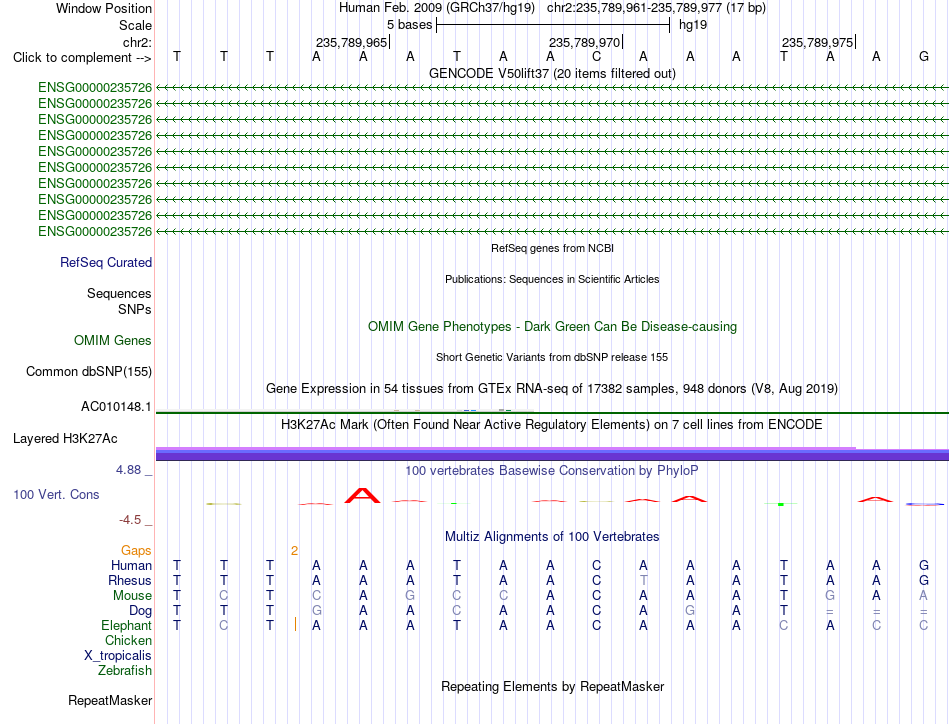950x724 pixels.
Task: Click the -4.5 lower PhyloP scale value
Action: click(130, 520)
